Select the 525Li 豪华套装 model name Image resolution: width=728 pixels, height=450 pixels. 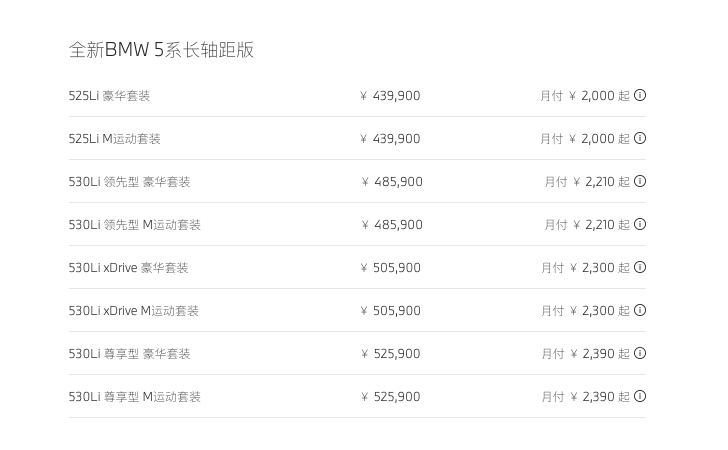point(109,96)
